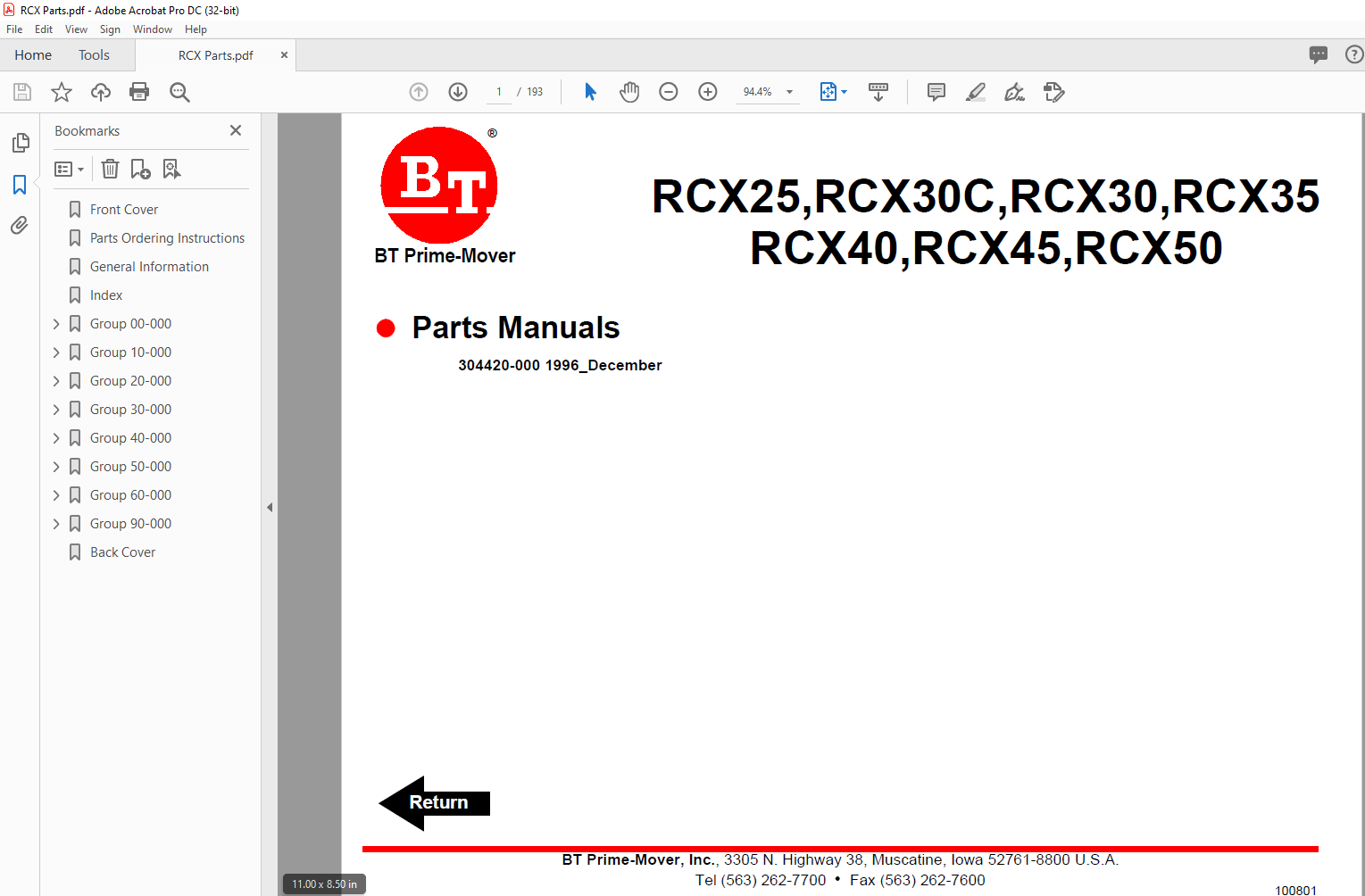
Task: Print the document with the printer icon
Action: coord(139,92)
